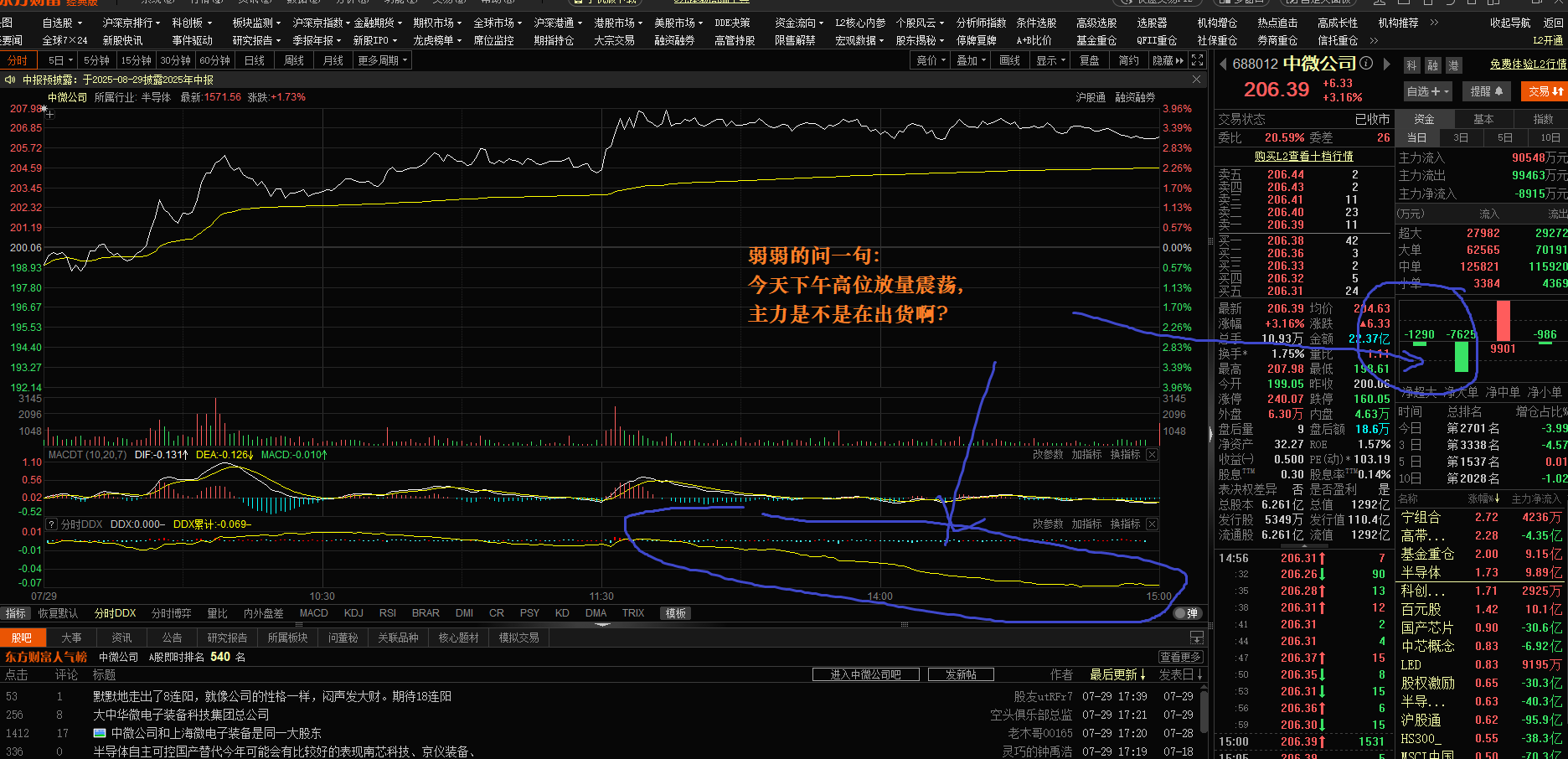
Task: Open the 5日 period dropdown
Action: [x=60, y=60]
